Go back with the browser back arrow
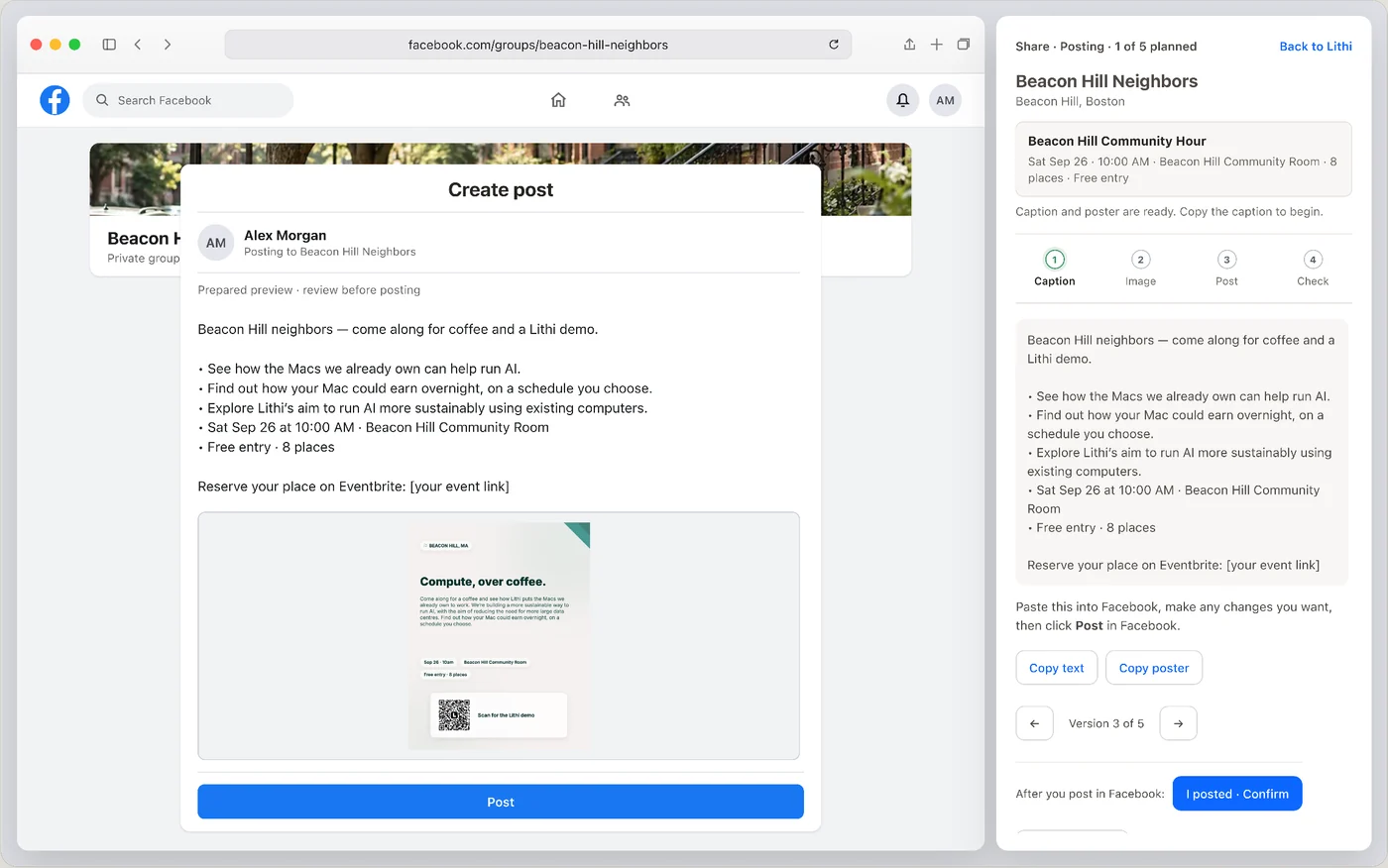This screenshot has width=1388, height=868. pos(138,45)
